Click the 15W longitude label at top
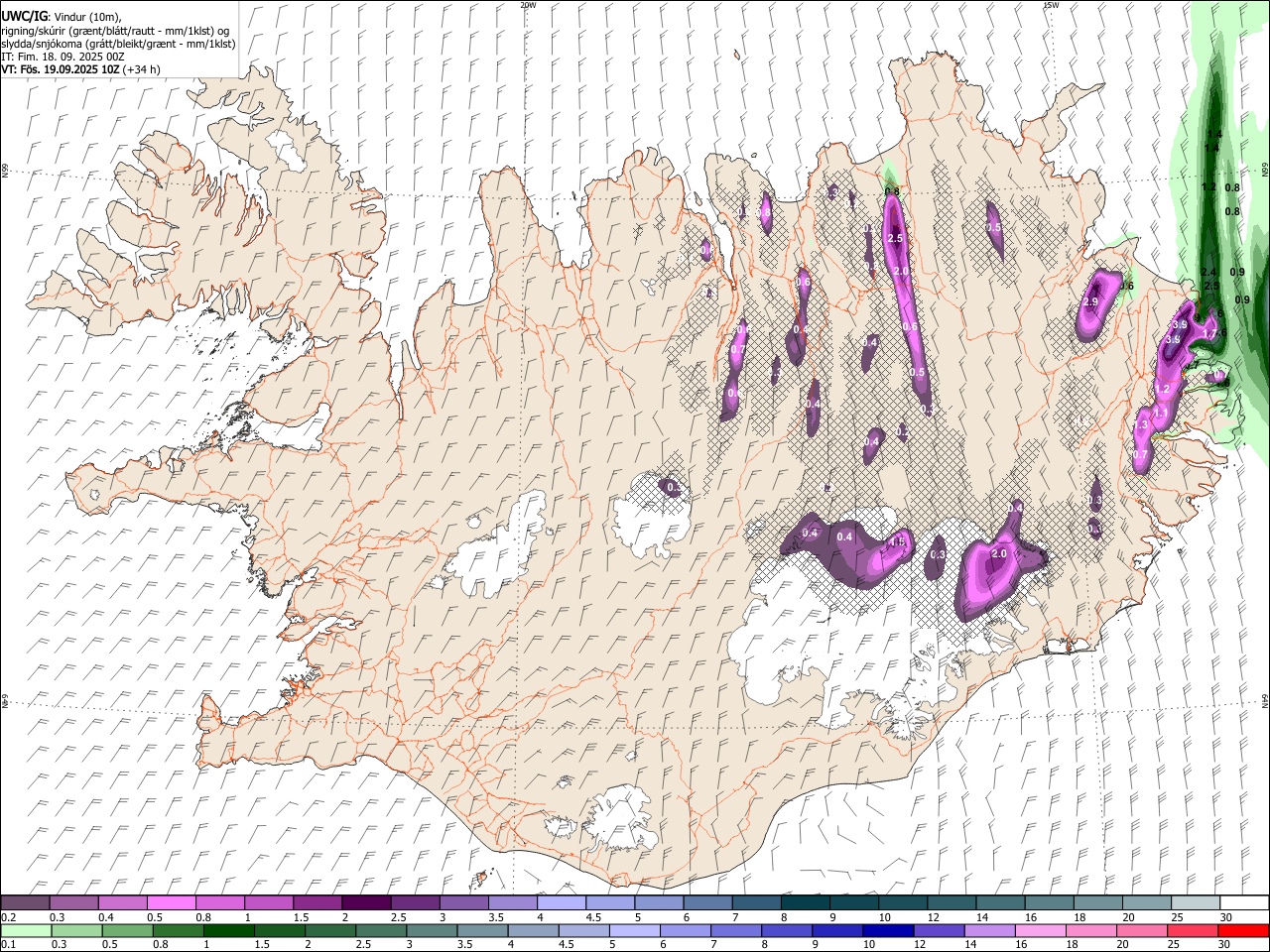This screenshot has height=952, width=1270. pos(1051,4)
